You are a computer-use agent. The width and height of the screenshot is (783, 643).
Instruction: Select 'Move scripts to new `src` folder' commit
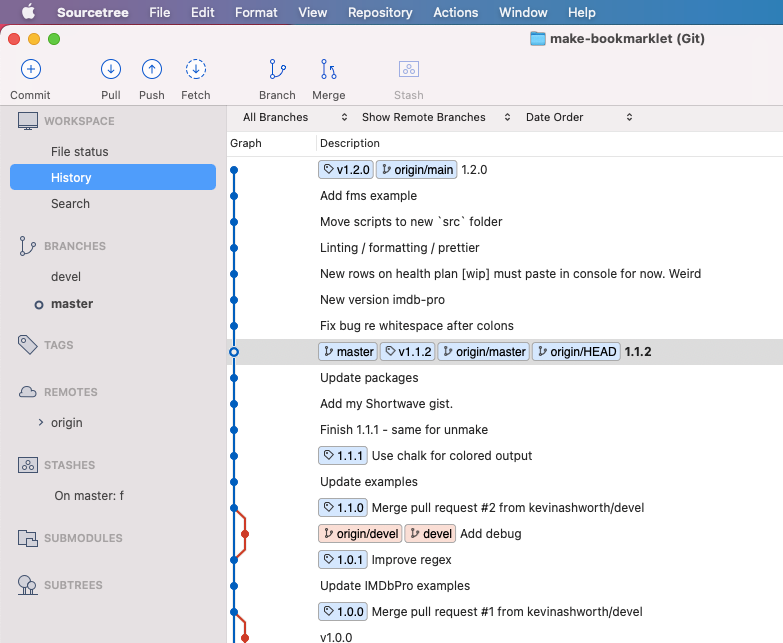505,222
